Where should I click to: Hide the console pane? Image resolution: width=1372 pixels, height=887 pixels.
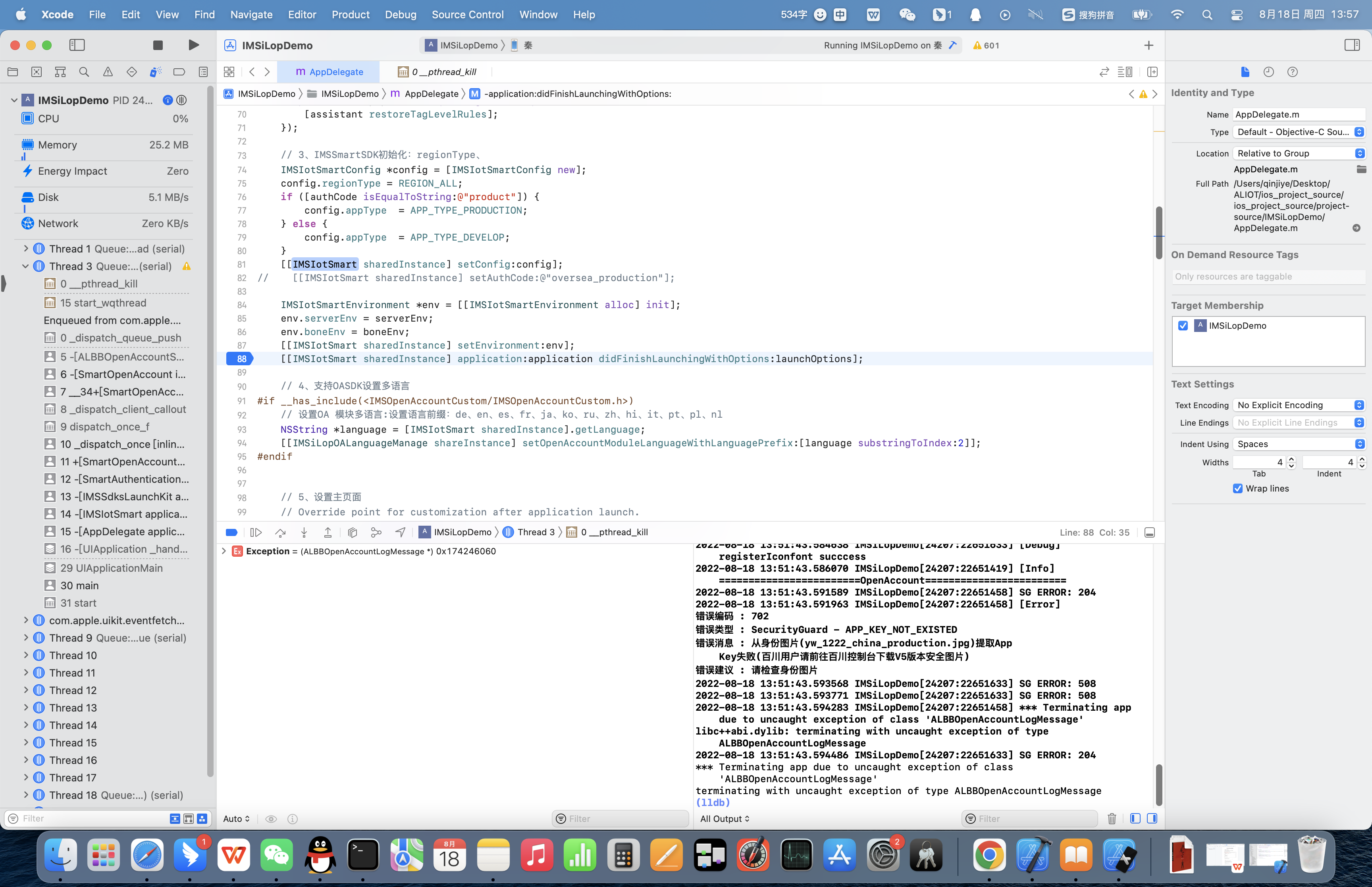pos(1152,818)
